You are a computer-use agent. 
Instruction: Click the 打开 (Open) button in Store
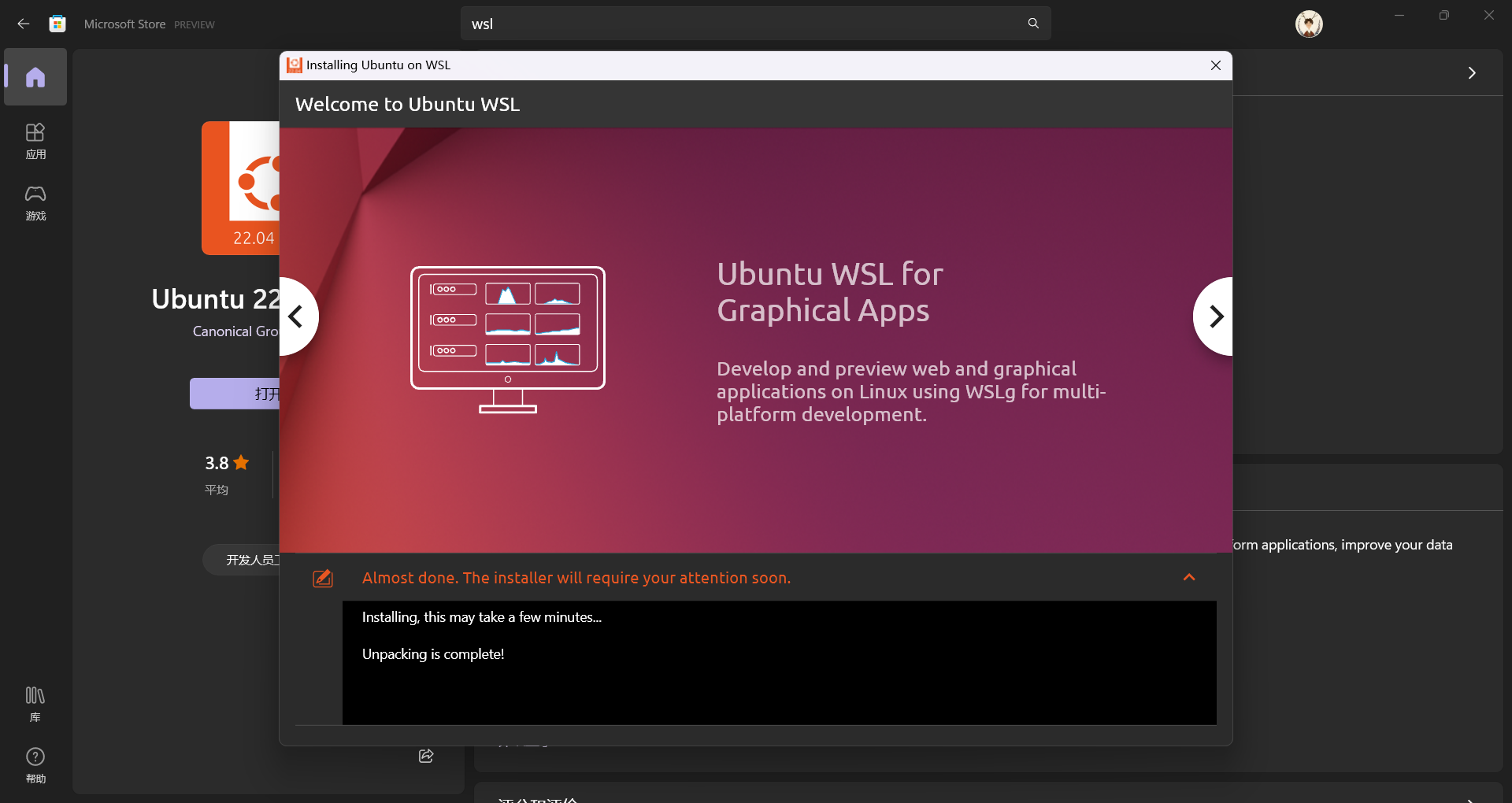coord(235,394)
